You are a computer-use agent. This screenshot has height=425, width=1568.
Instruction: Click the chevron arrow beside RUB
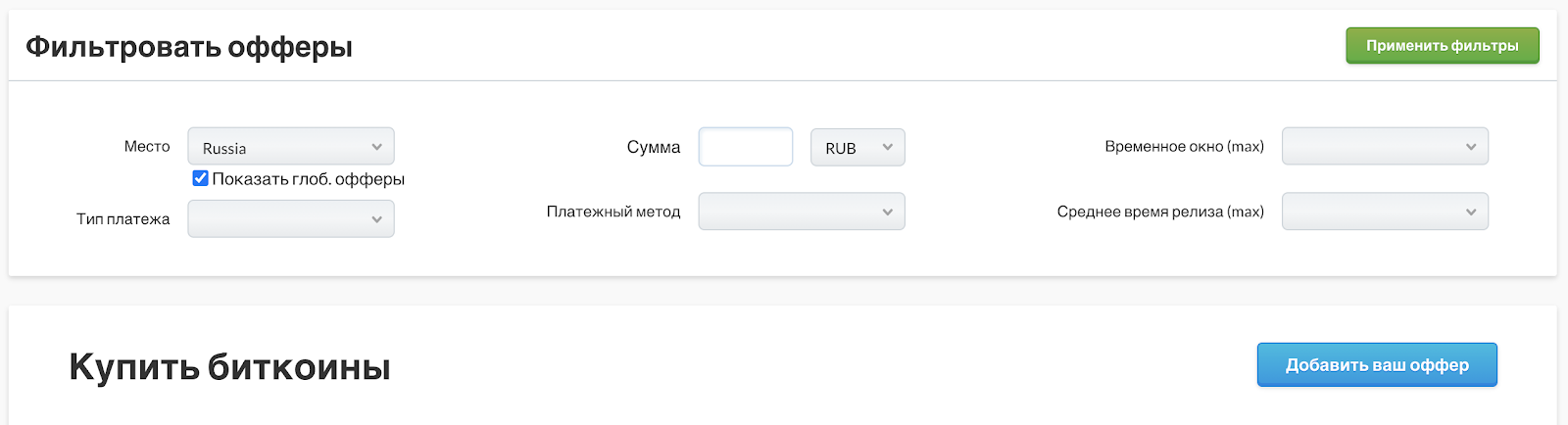coord(887,147)
